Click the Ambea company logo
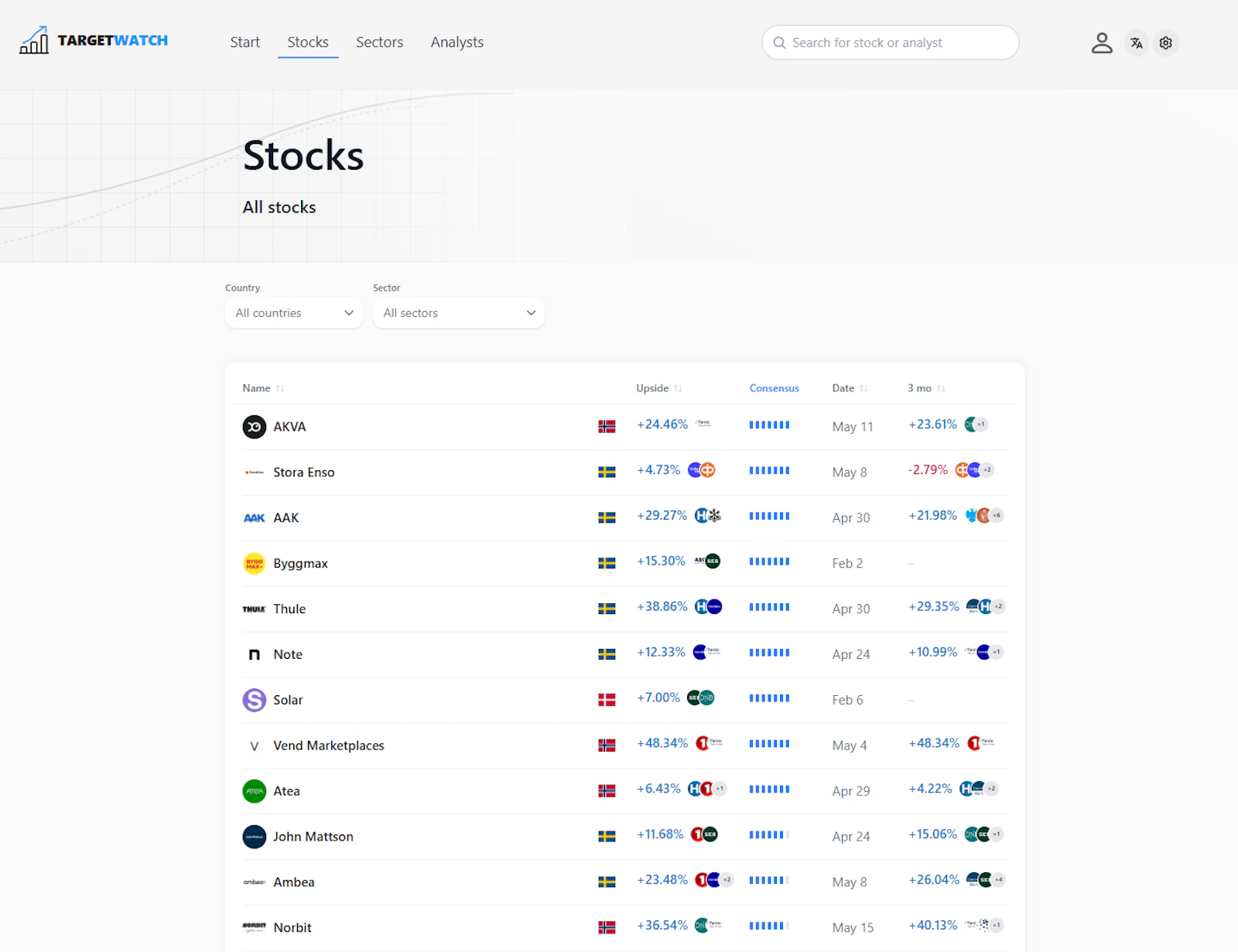This screenshot has width=1238, height=952. (254, 882)
